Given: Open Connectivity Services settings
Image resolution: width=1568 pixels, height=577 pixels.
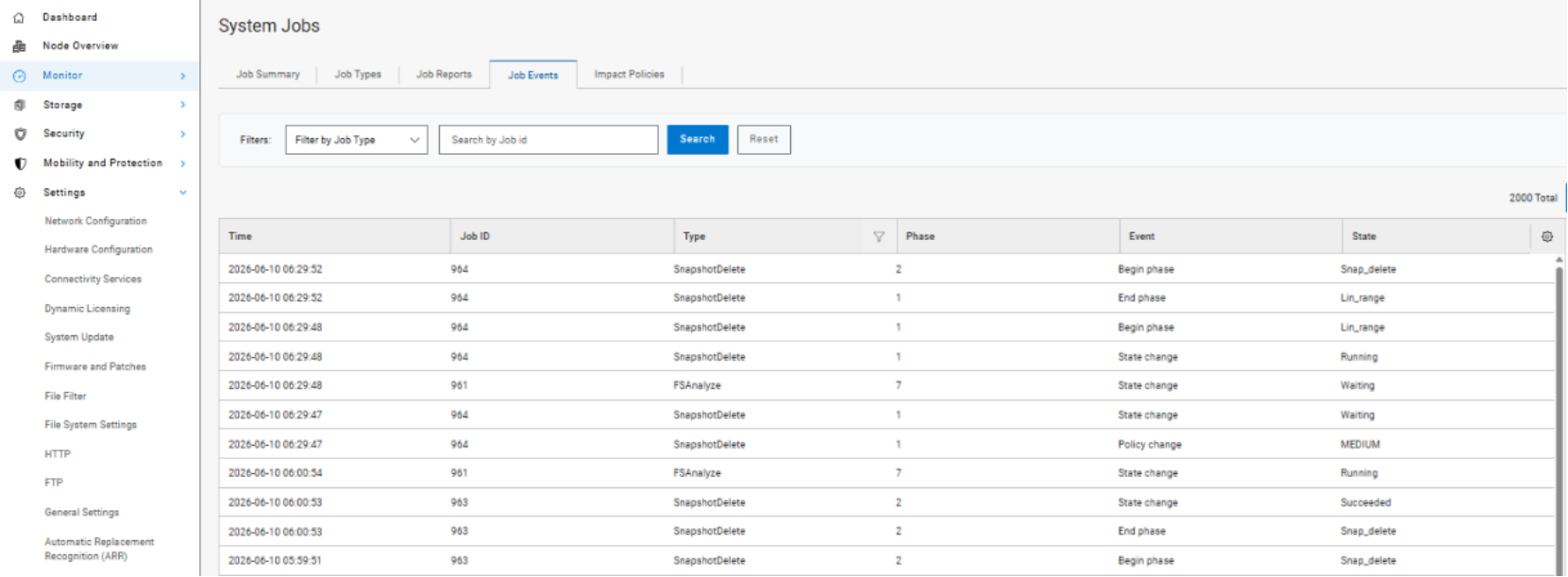Looking at the screenshot, I should (x=93, y=279).
